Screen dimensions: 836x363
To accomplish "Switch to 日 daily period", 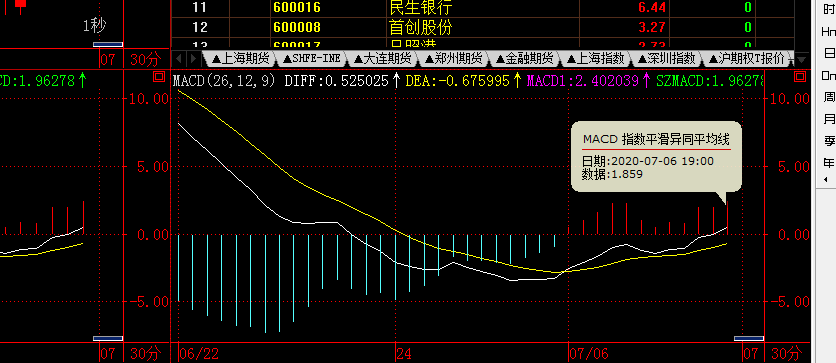I will 829,53.
